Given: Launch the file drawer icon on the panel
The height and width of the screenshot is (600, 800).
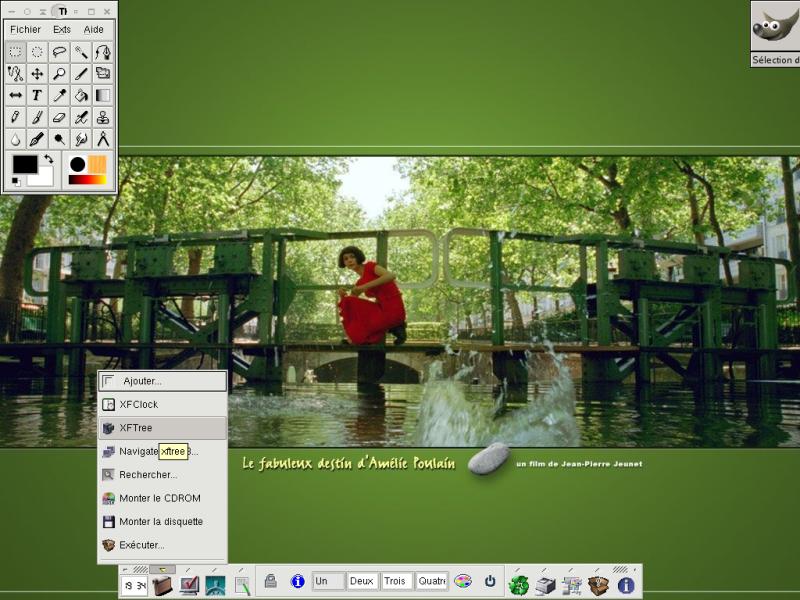Looking at the screenshot, I should (x=162, y=586).
